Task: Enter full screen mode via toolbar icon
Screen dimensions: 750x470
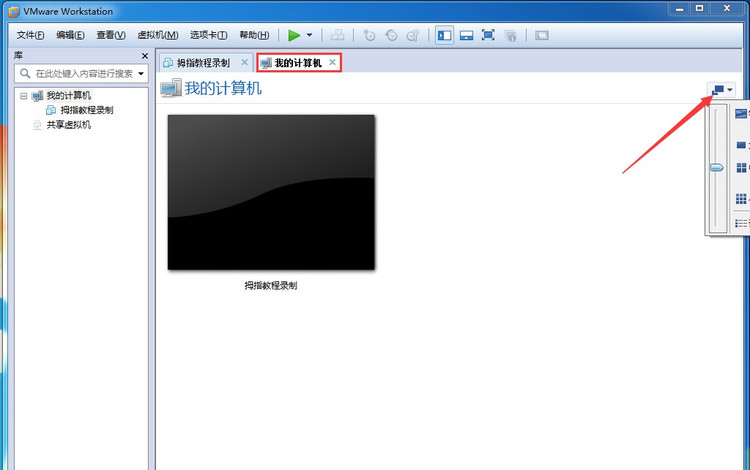Action: pos(488,35)
